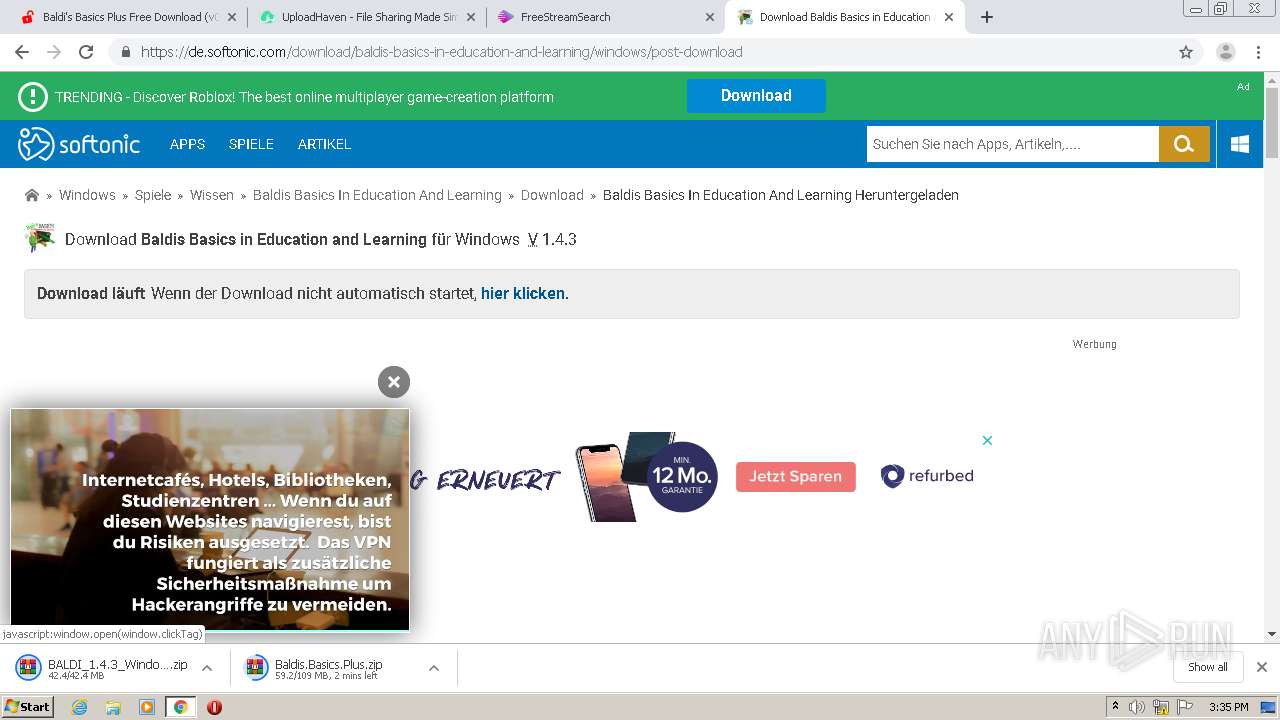
Task: Click Show all downloads
Action: 1208,667
